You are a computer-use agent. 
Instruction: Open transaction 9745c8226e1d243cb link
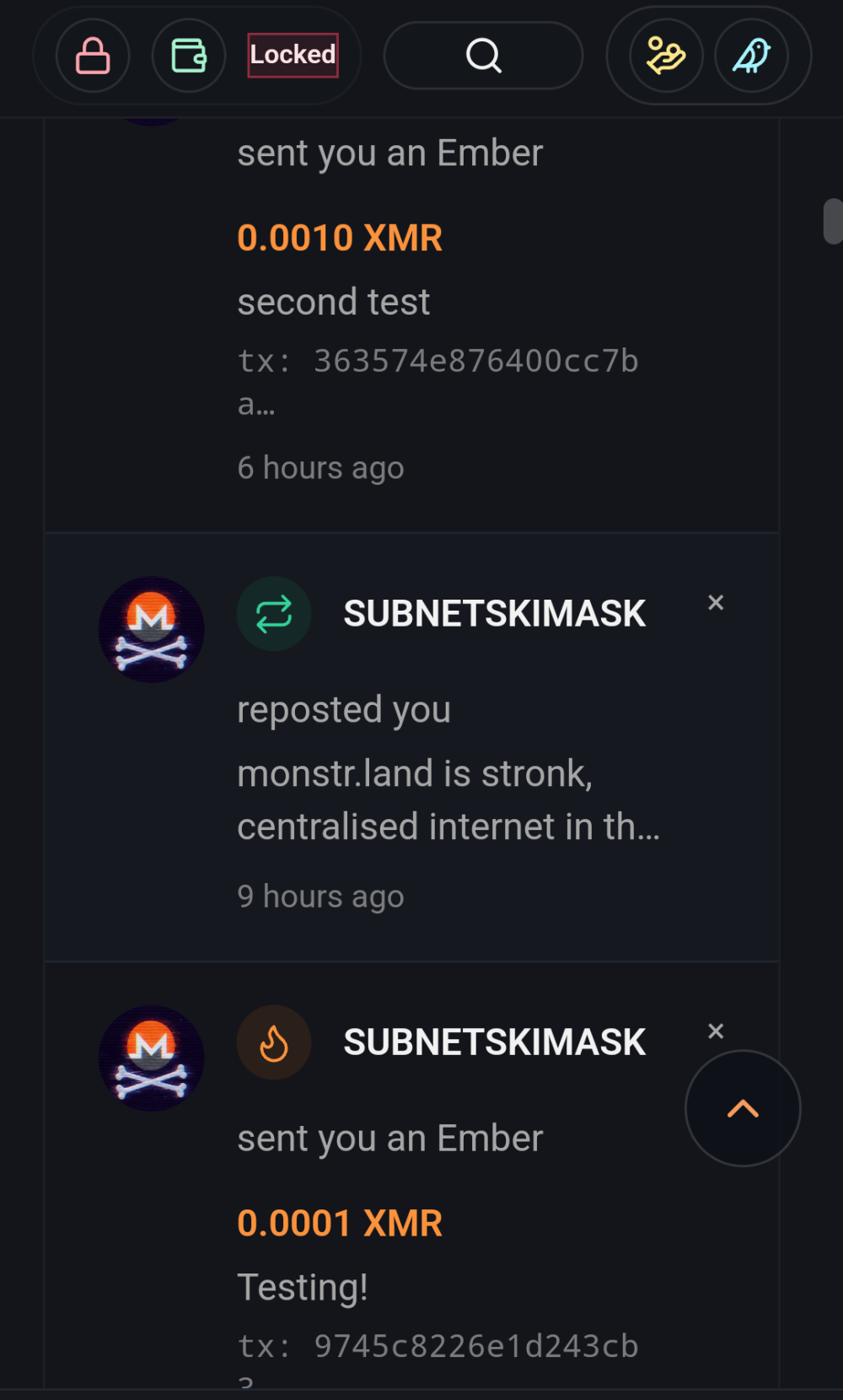(x=438, y=1347)
